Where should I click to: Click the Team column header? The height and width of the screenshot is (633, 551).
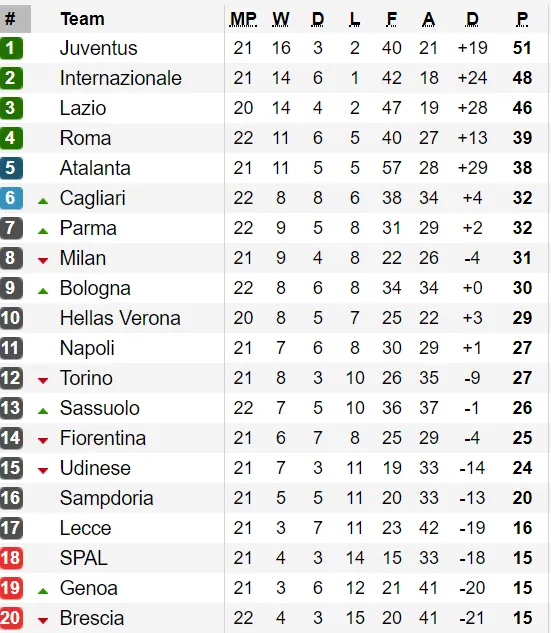click(82, 19)
